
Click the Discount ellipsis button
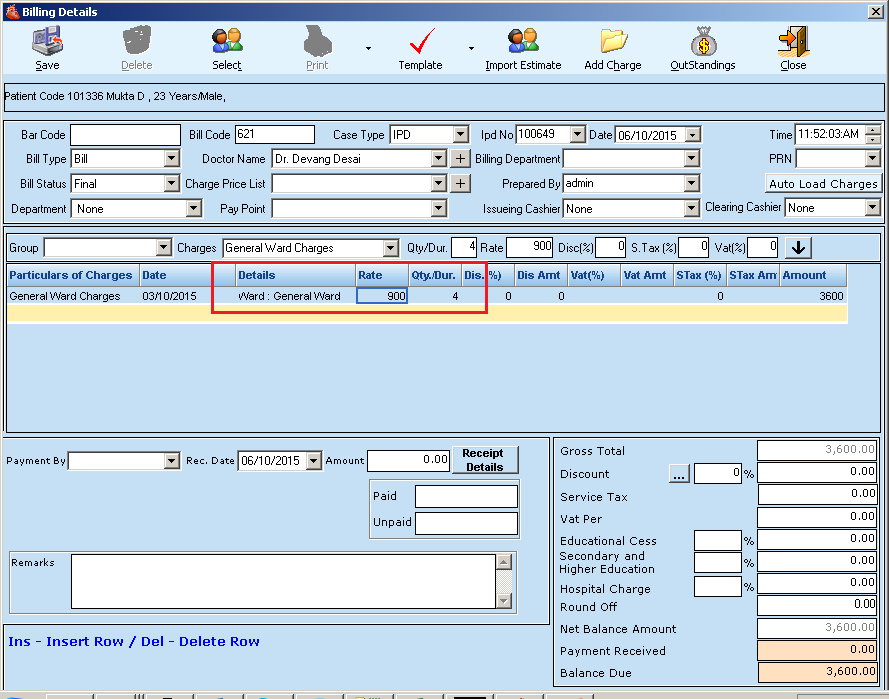tap(679, 475)
